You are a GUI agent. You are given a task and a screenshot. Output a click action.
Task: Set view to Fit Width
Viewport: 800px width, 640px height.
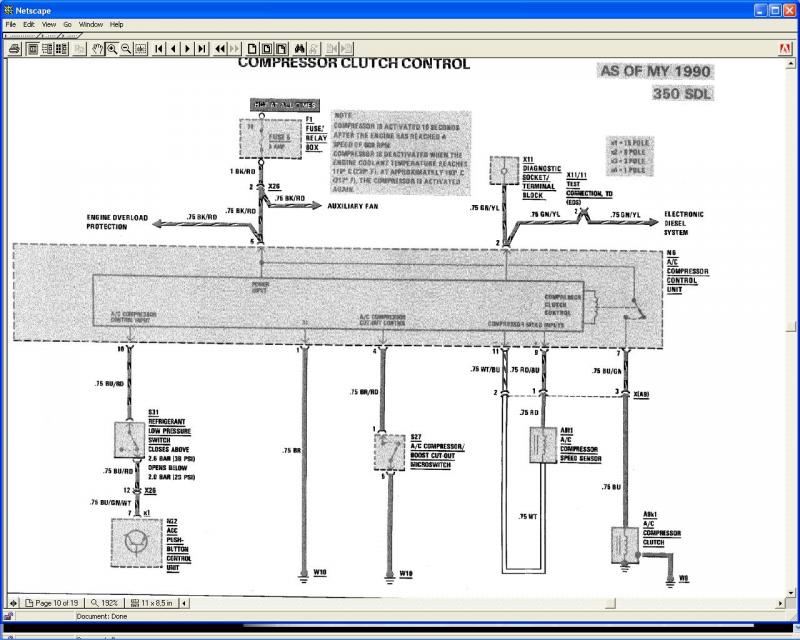(x=282, y=49)
